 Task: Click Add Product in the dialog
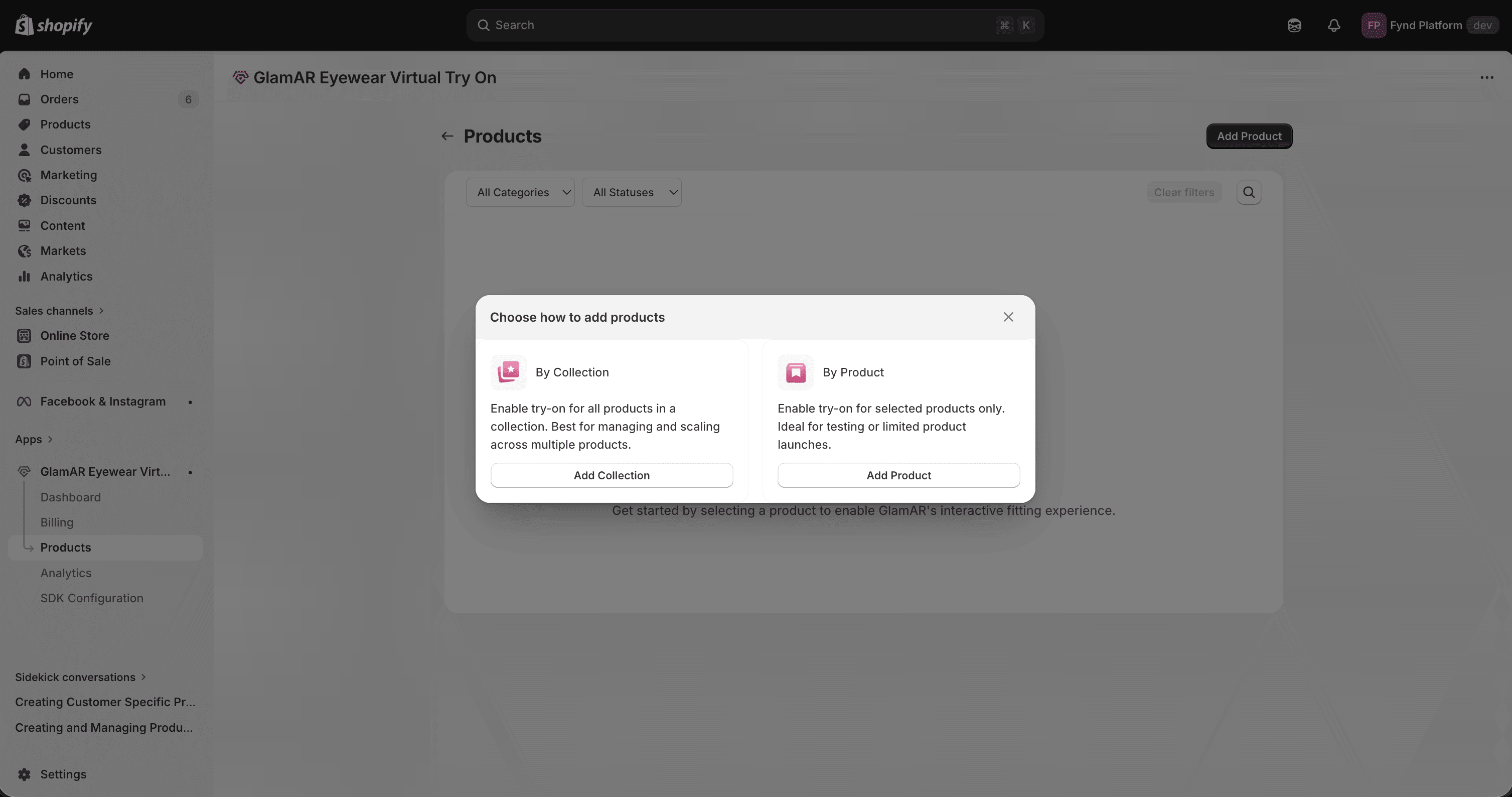[x=898, y=475]
